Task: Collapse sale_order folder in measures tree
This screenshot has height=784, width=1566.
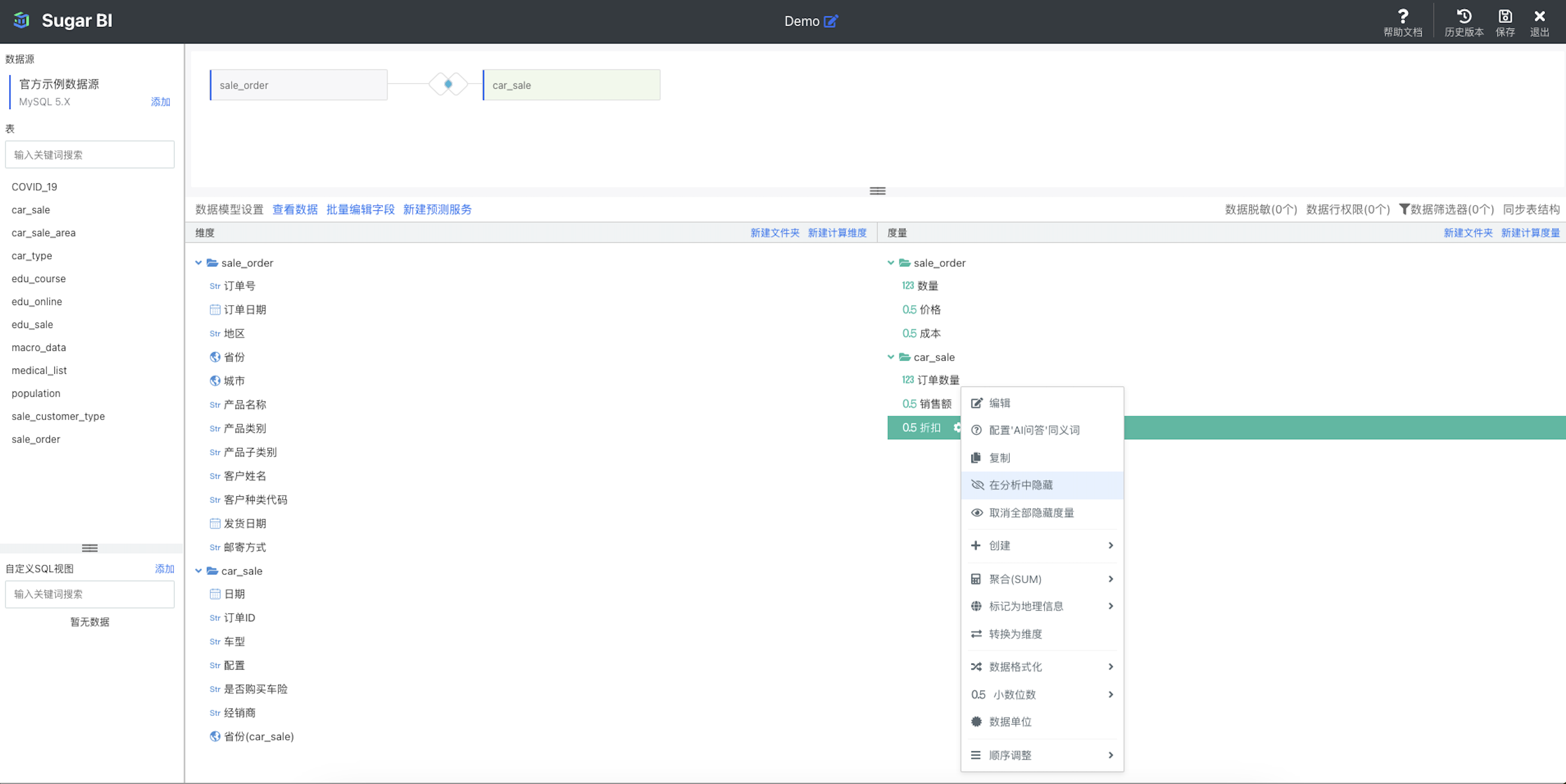Action: 891,263
